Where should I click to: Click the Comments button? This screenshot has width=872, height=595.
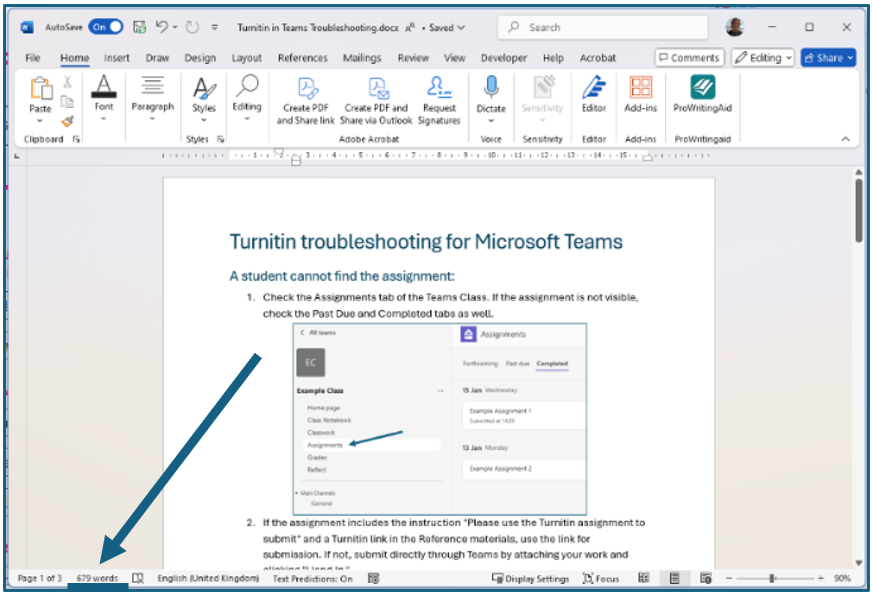click(x=690, y=58)
